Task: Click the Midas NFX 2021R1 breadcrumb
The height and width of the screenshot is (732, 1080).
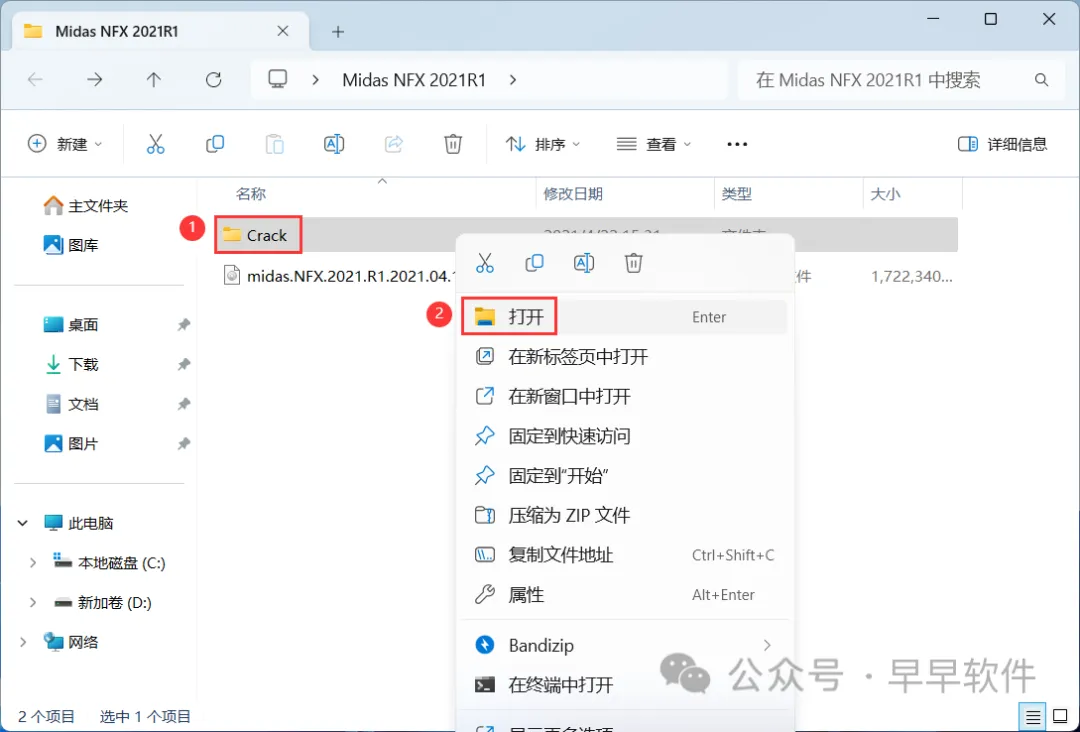Action: pyautogui.click(x=414, y=80)
